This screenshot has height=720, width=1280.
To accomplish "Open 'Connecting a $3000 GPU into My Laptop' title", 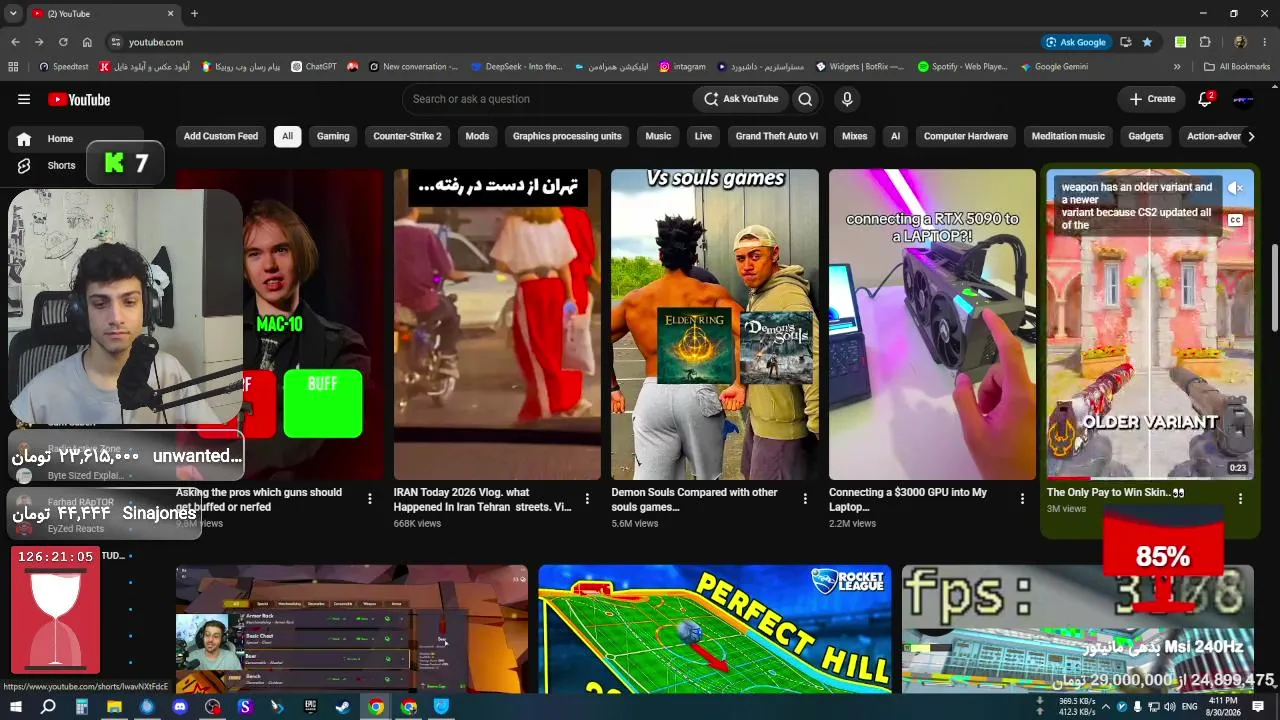I will coord(908,499).
